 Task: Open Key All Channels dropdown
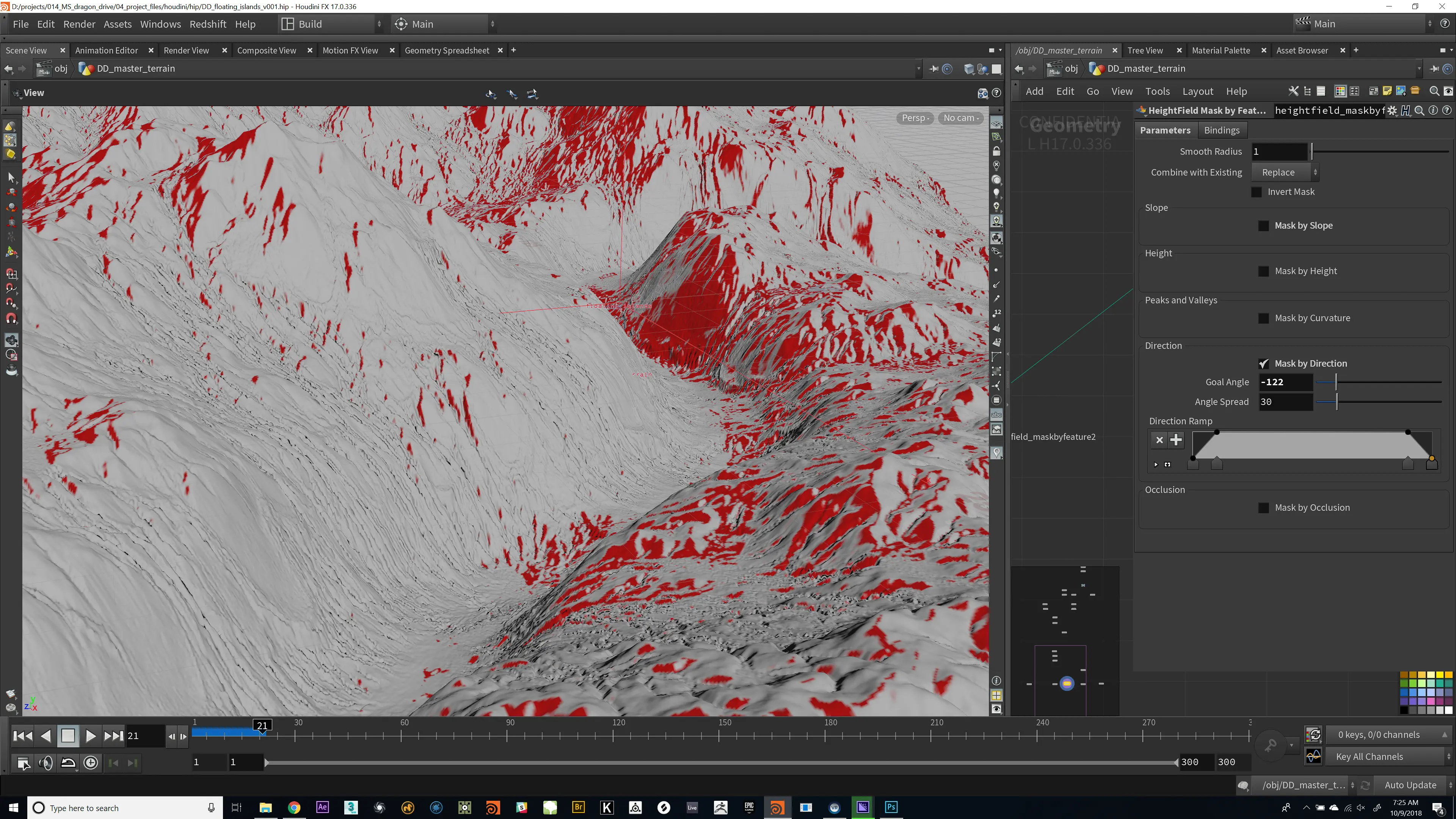[x=1389, y=756]
